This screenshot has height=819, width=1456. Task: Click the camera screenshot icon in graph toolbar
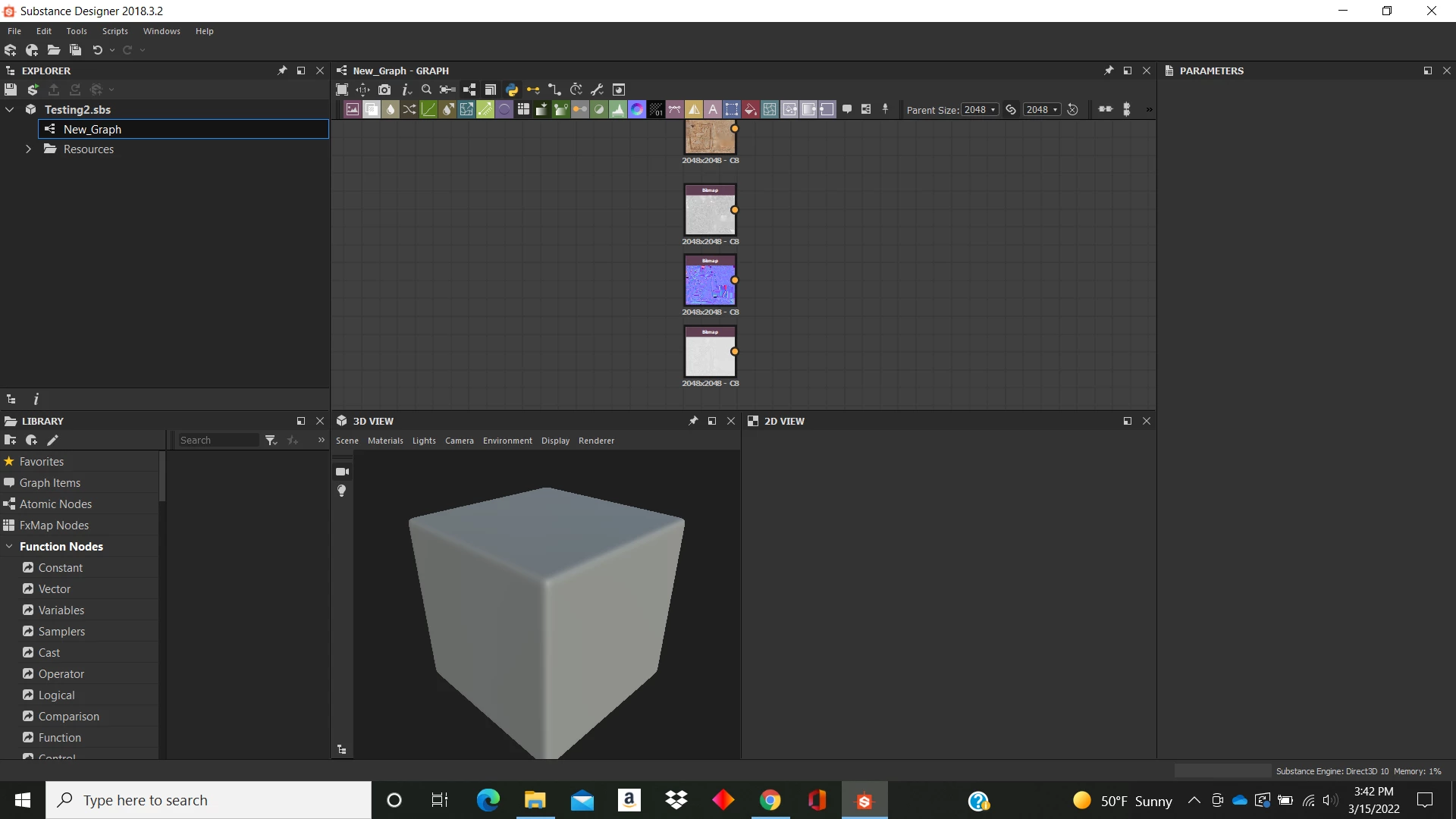384,89
